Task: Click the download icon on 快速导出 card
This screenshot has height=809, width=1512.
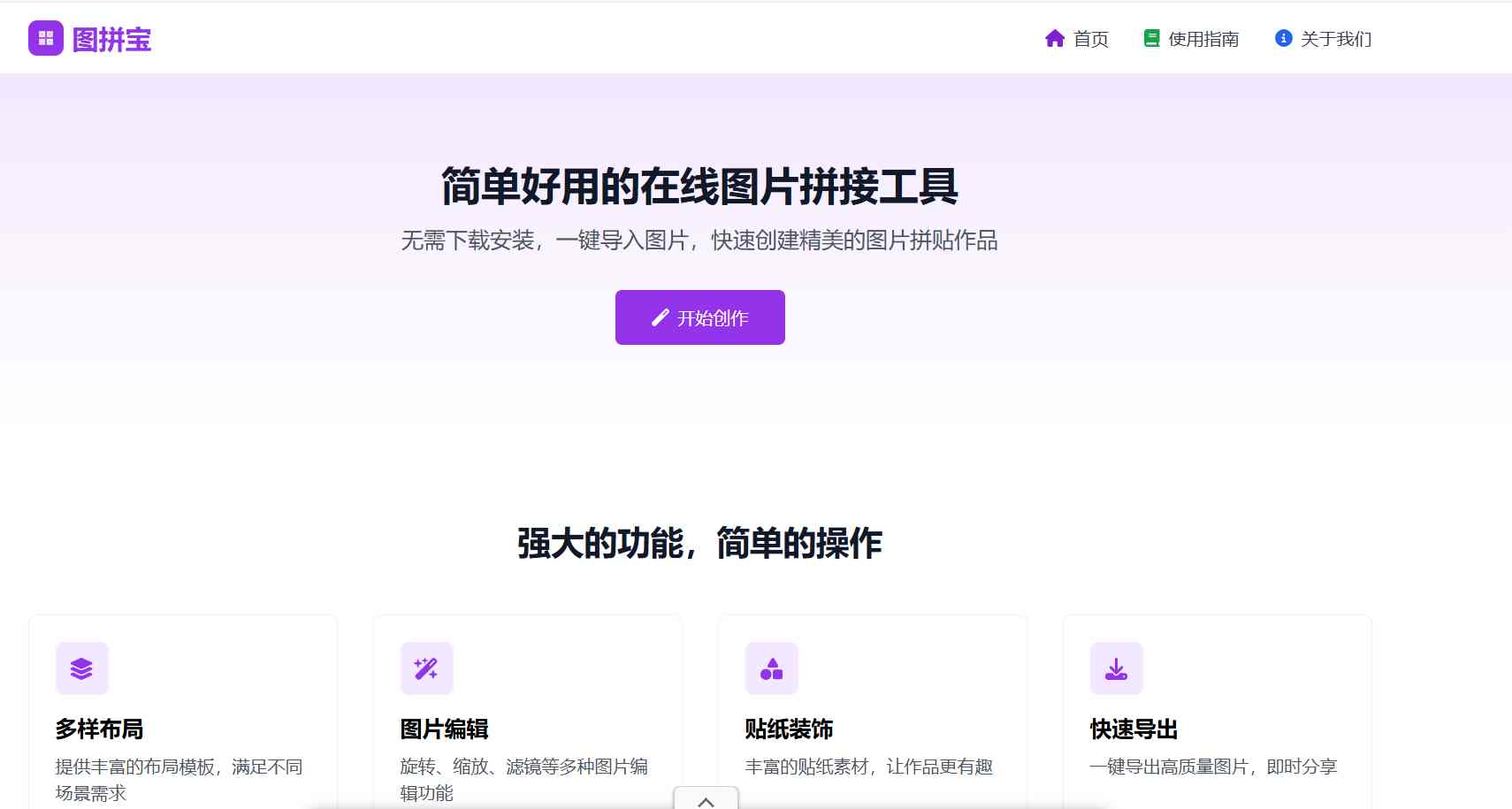Action: [1116, 668]
